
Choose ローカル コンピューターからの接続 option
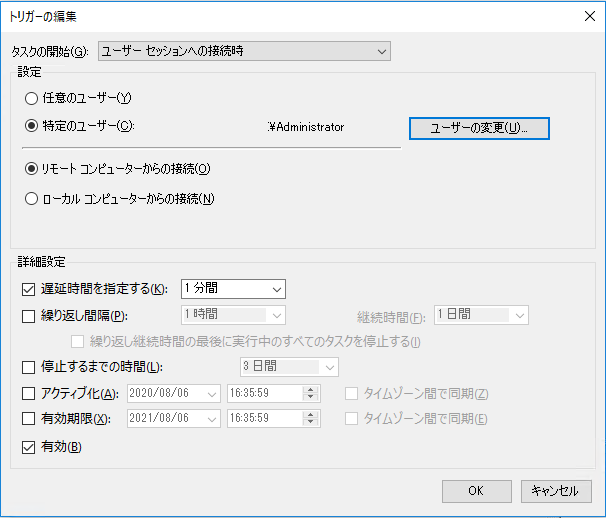click(32, 198)
